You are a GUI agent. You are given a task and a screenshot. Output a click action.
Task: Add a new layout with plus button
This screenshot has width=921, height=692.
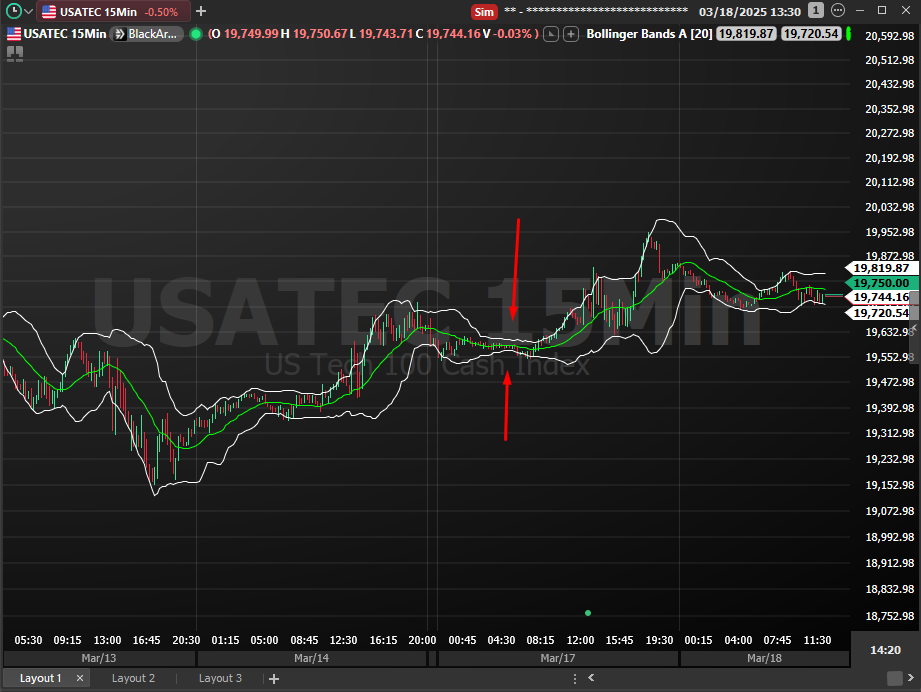pos(273,679)
